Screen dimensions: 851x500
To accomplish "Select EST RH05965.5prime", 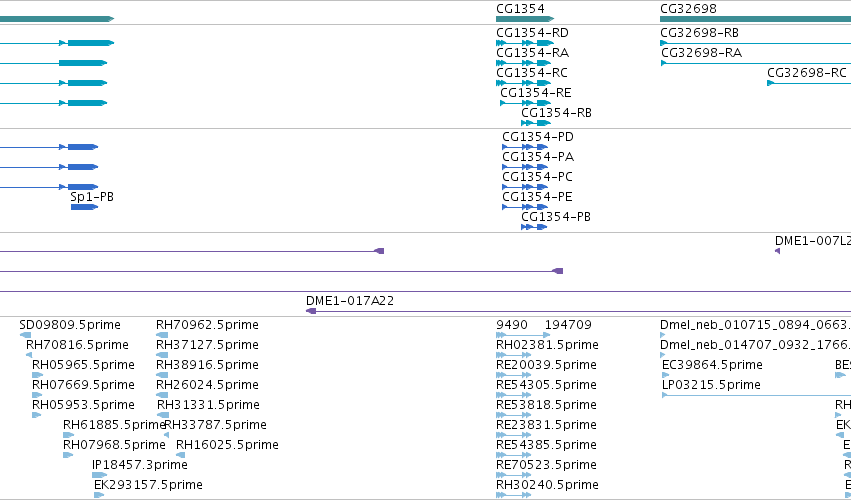I will (x=37, y=375).
